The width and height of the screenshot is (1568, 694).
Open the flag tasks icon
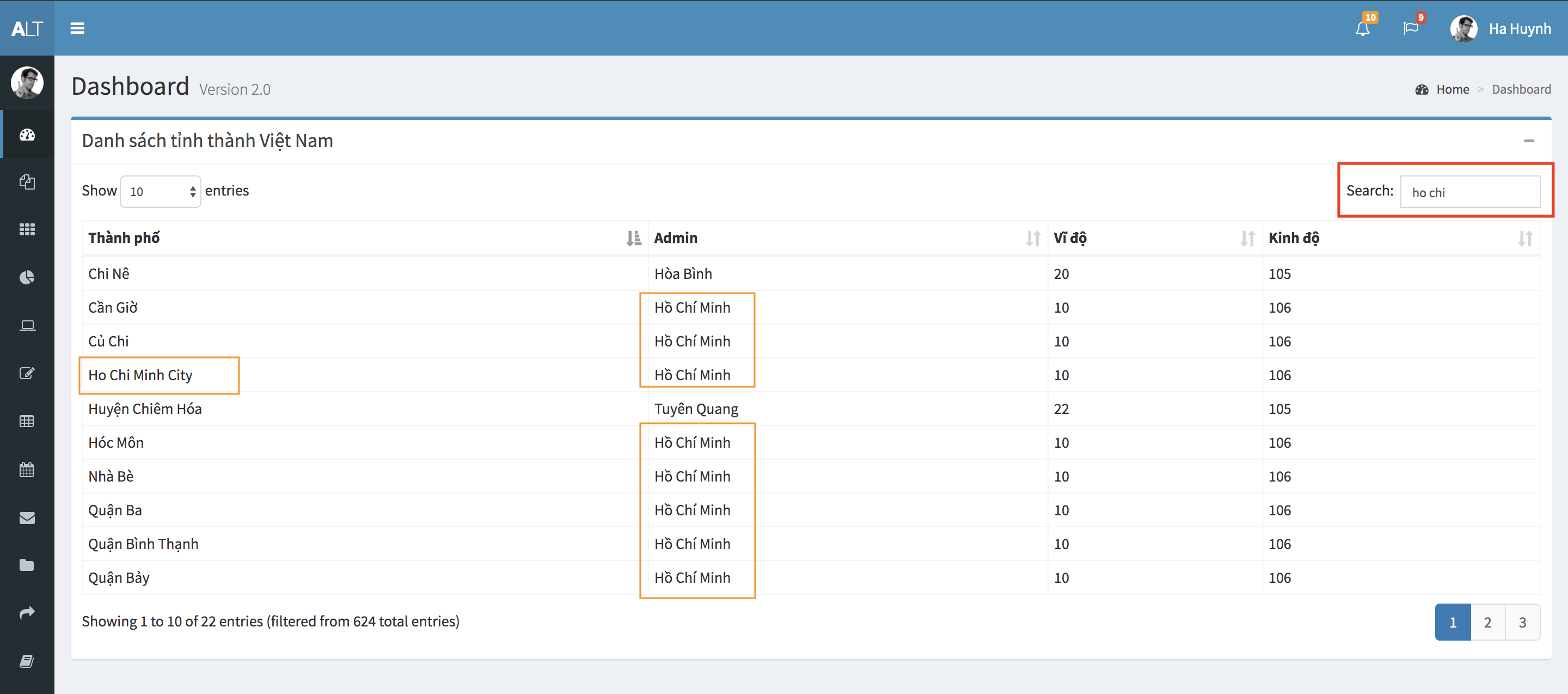pos(1410,29)
